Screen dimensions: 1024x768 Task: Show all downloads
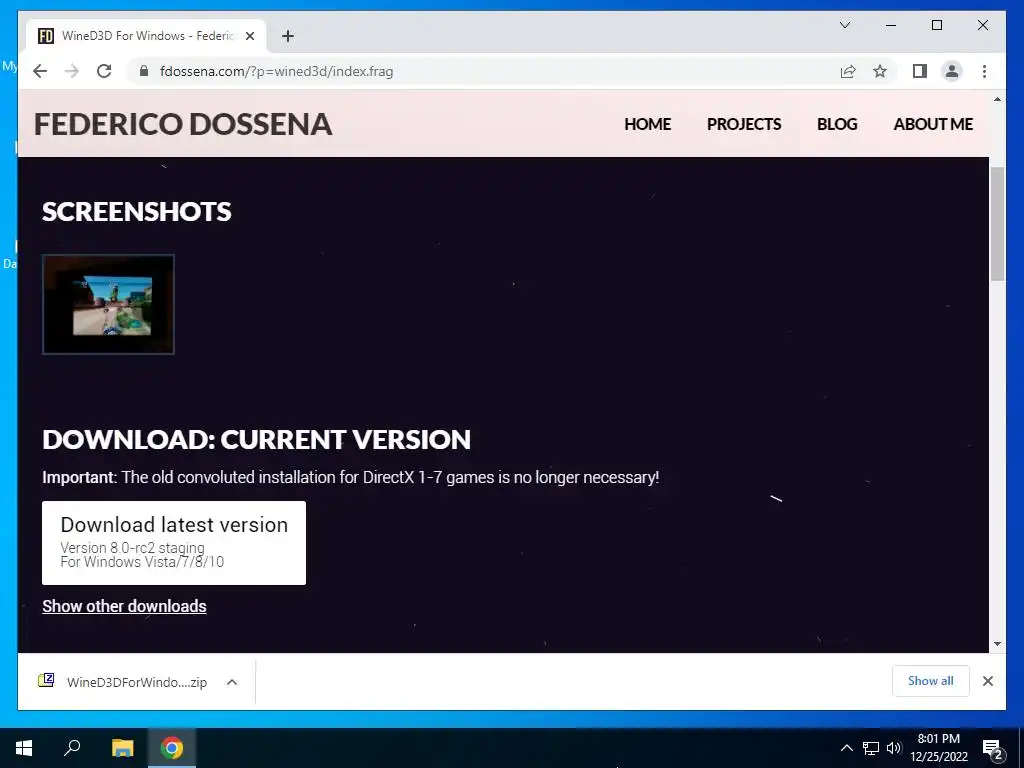(x=931, y=680)
